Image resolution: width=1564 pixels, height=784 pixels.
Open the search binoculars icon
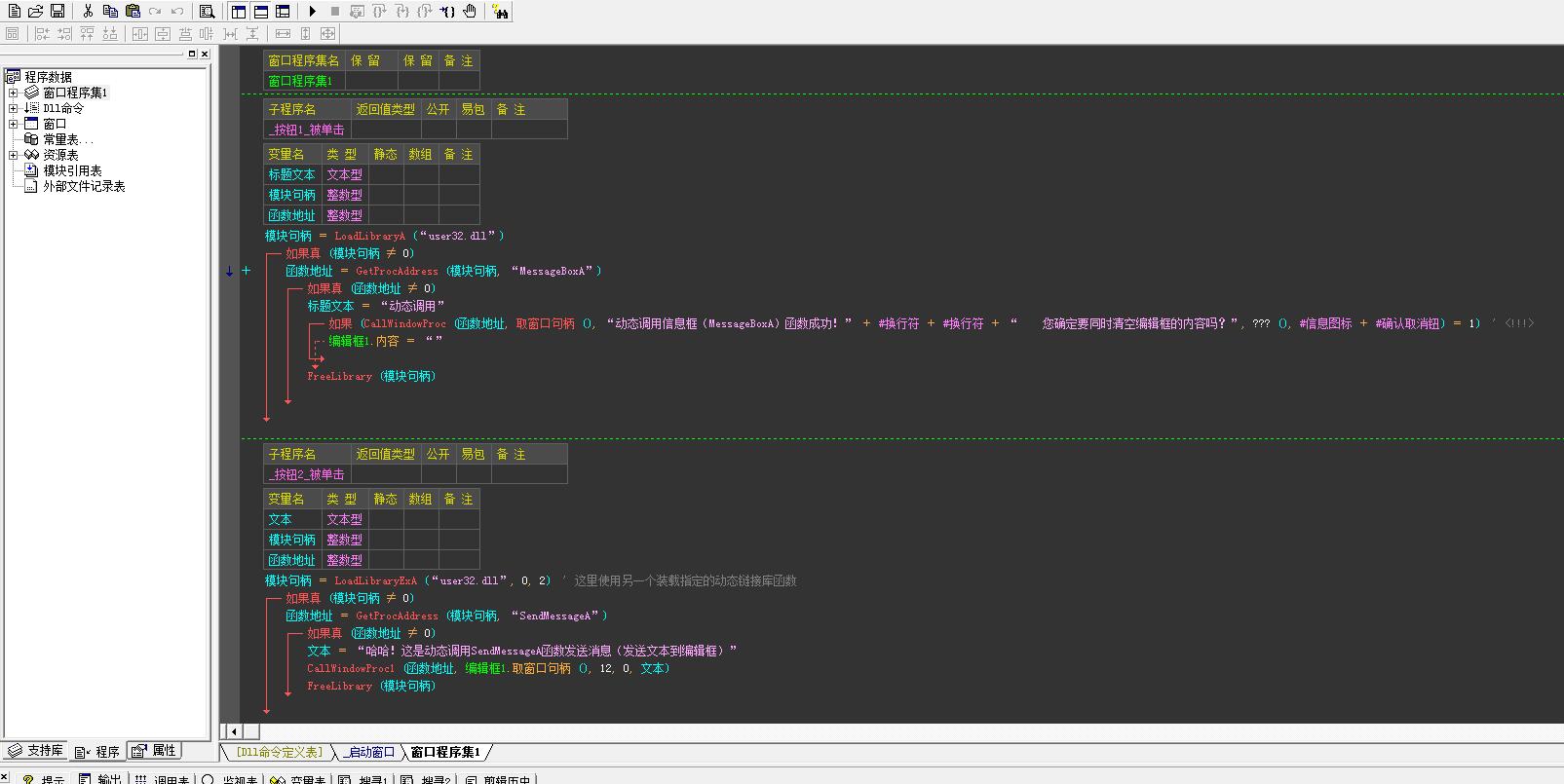pos(500,11)
